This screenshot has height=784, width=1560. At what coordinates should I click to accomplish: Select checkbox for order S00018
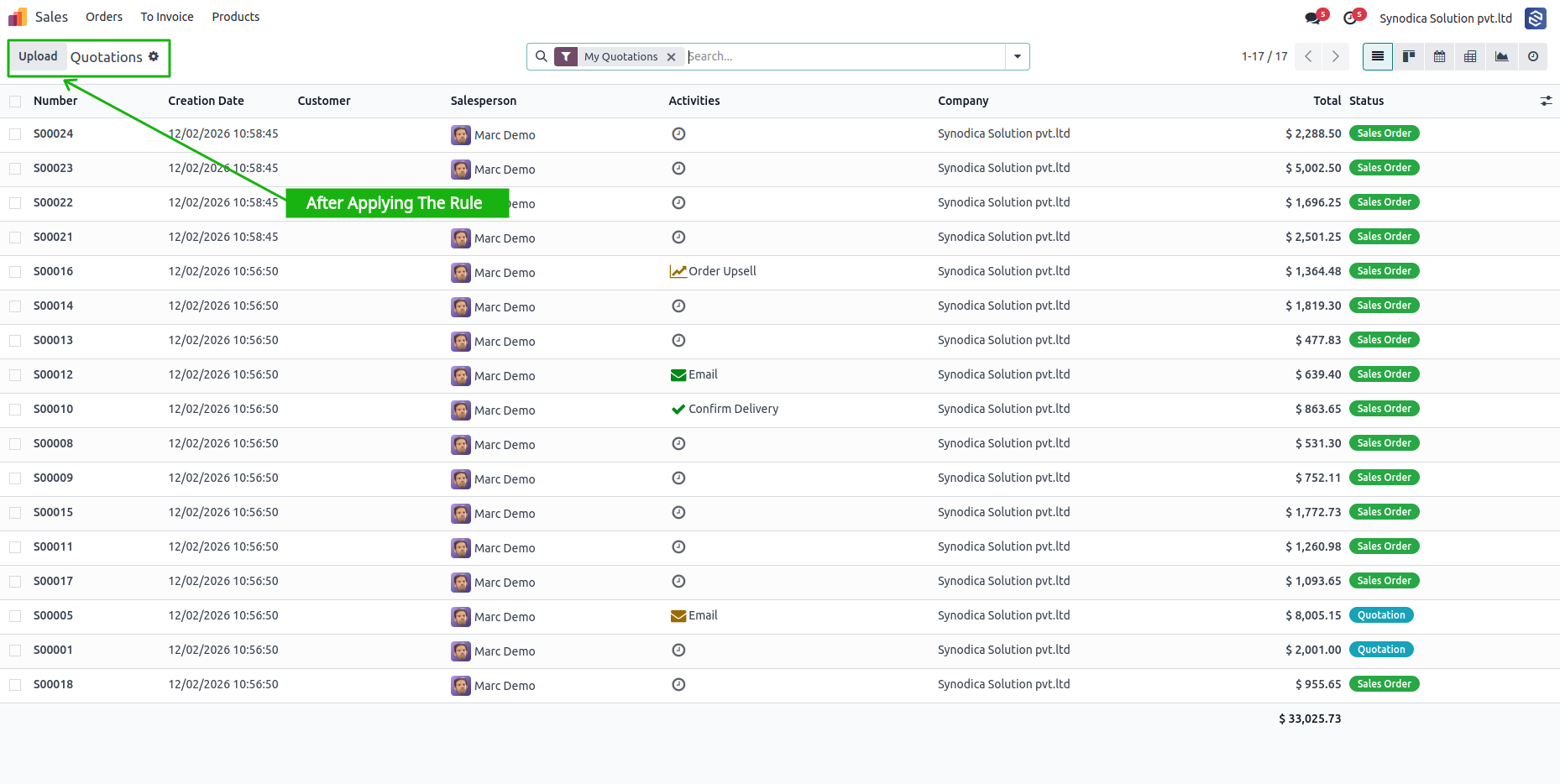[15, 685]
